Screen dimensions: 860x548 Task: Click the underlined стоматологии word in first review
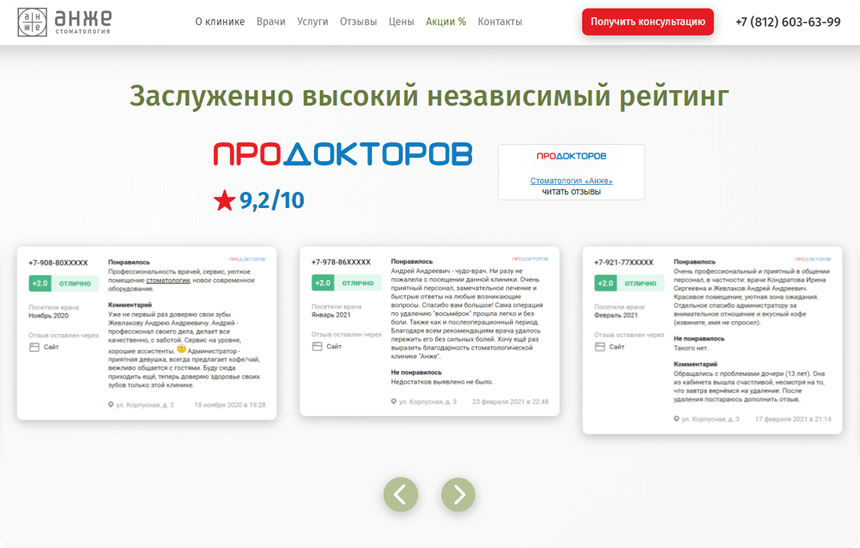[168, 280]
